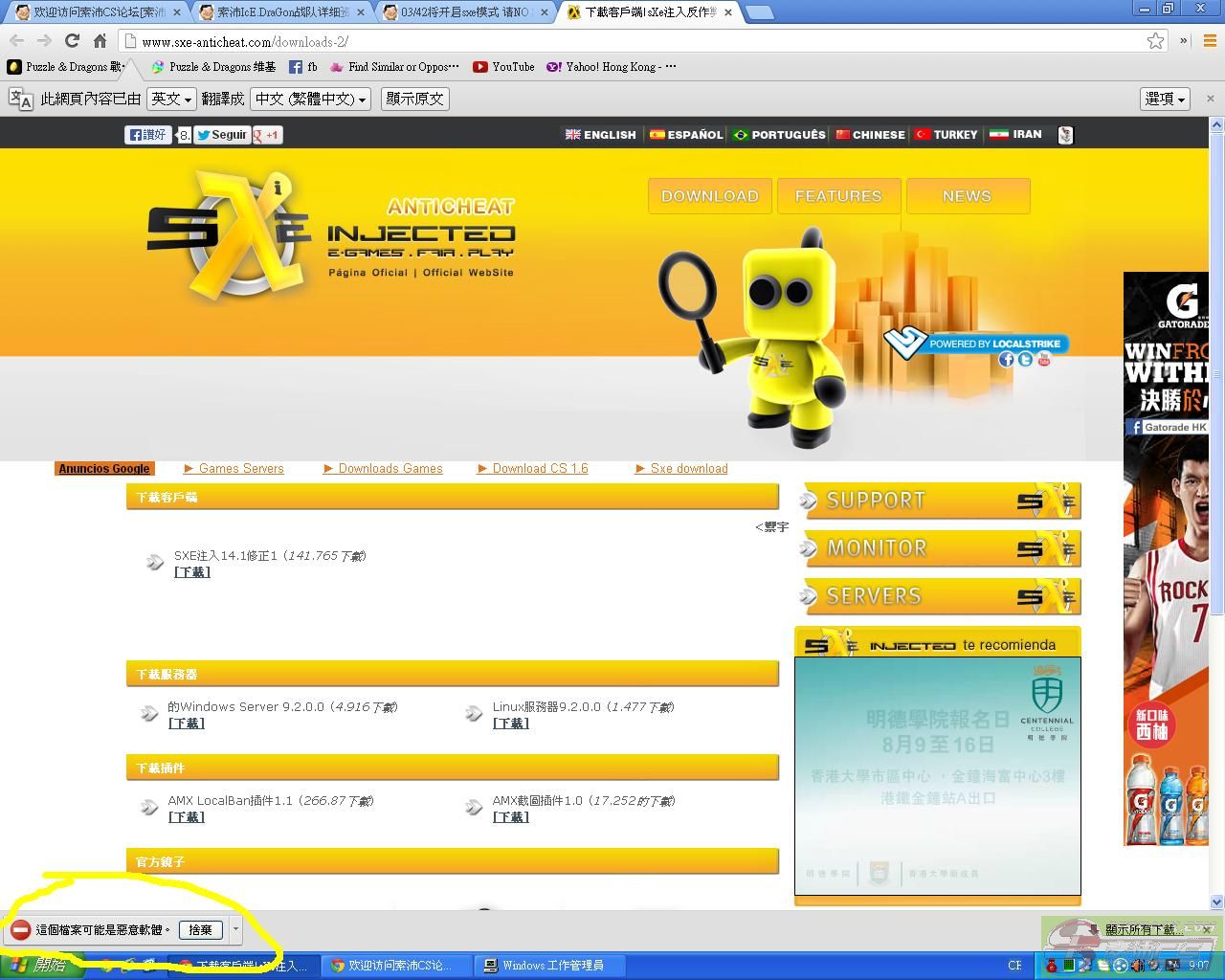Image resolution: width=1225 pixels, height=980 pixels.
Task: Click the Facebook like button
Action: pyautogui.click(x=147, y=135)
